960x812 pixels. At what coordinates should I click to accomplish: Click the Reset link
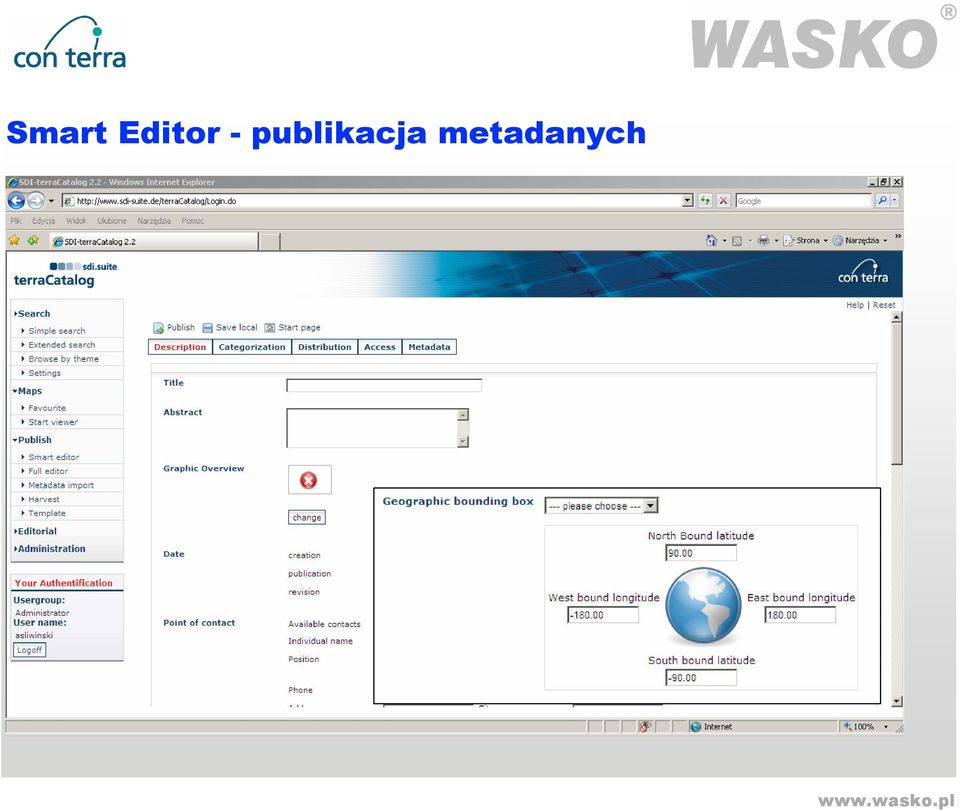point(883,305)
